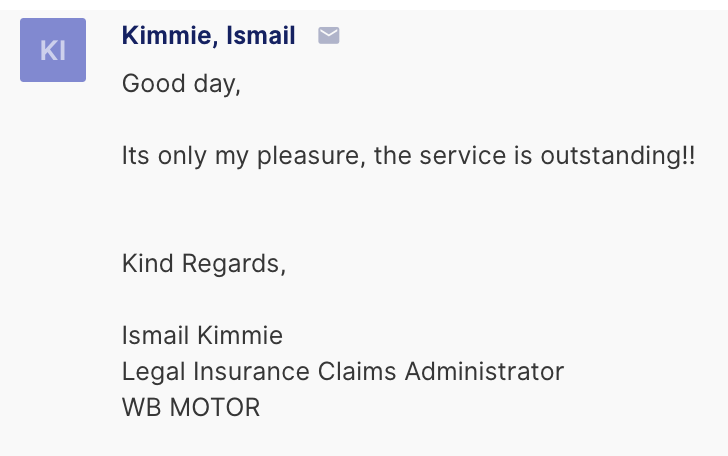Click 'Kimmie' in the signature name line
Screen dimensions: 728x456
click(x=240, y=335)
